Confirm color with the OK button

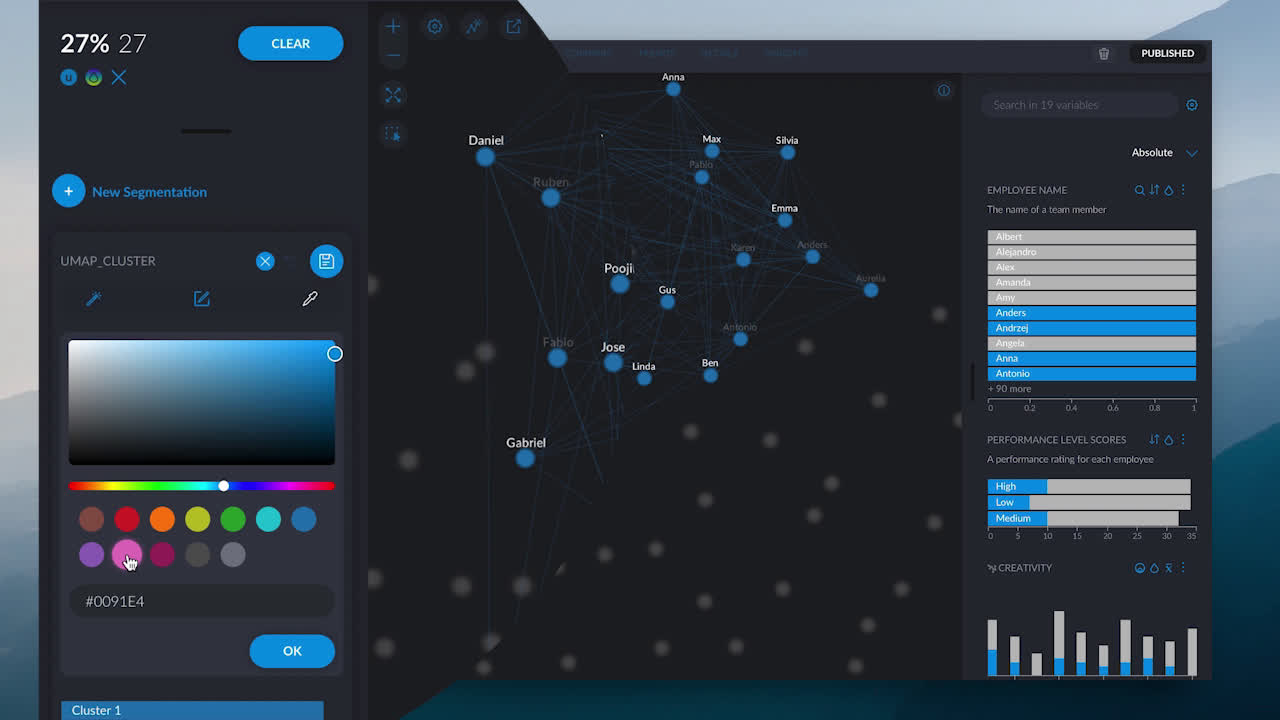click(x=292, y=651)
